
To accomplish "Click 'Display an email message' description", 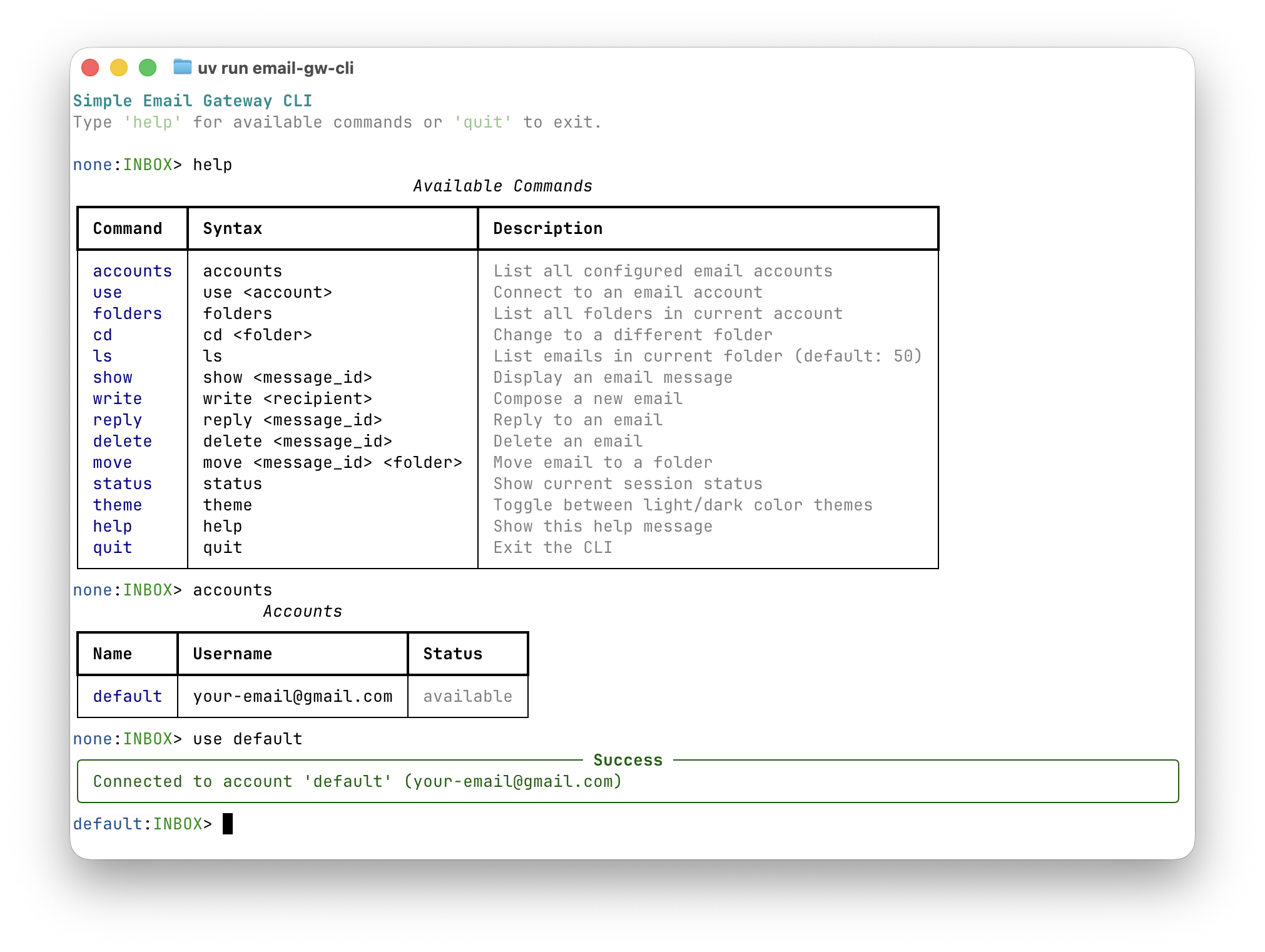I will 613,377.
